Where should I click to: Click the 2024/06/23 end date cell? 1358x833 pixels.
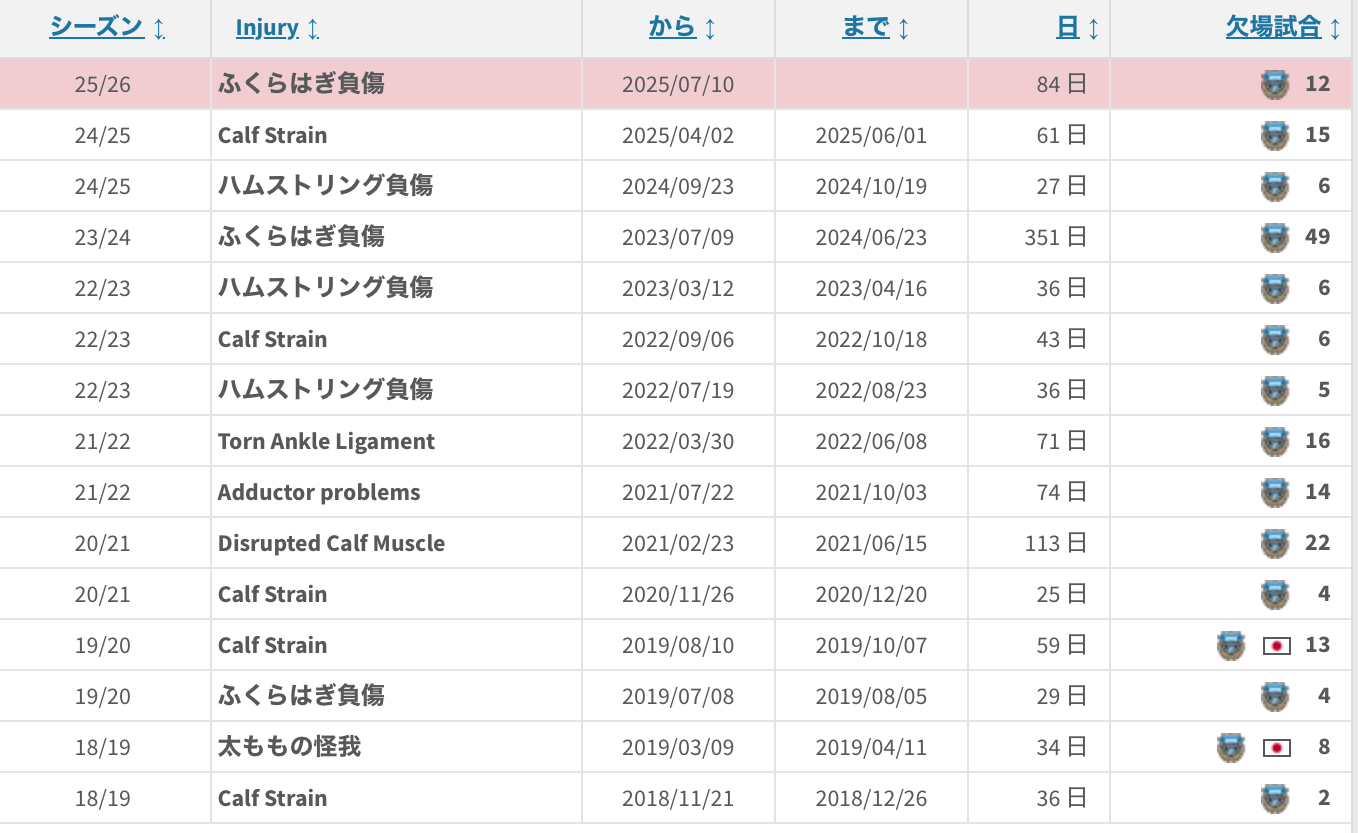(871, 237)
